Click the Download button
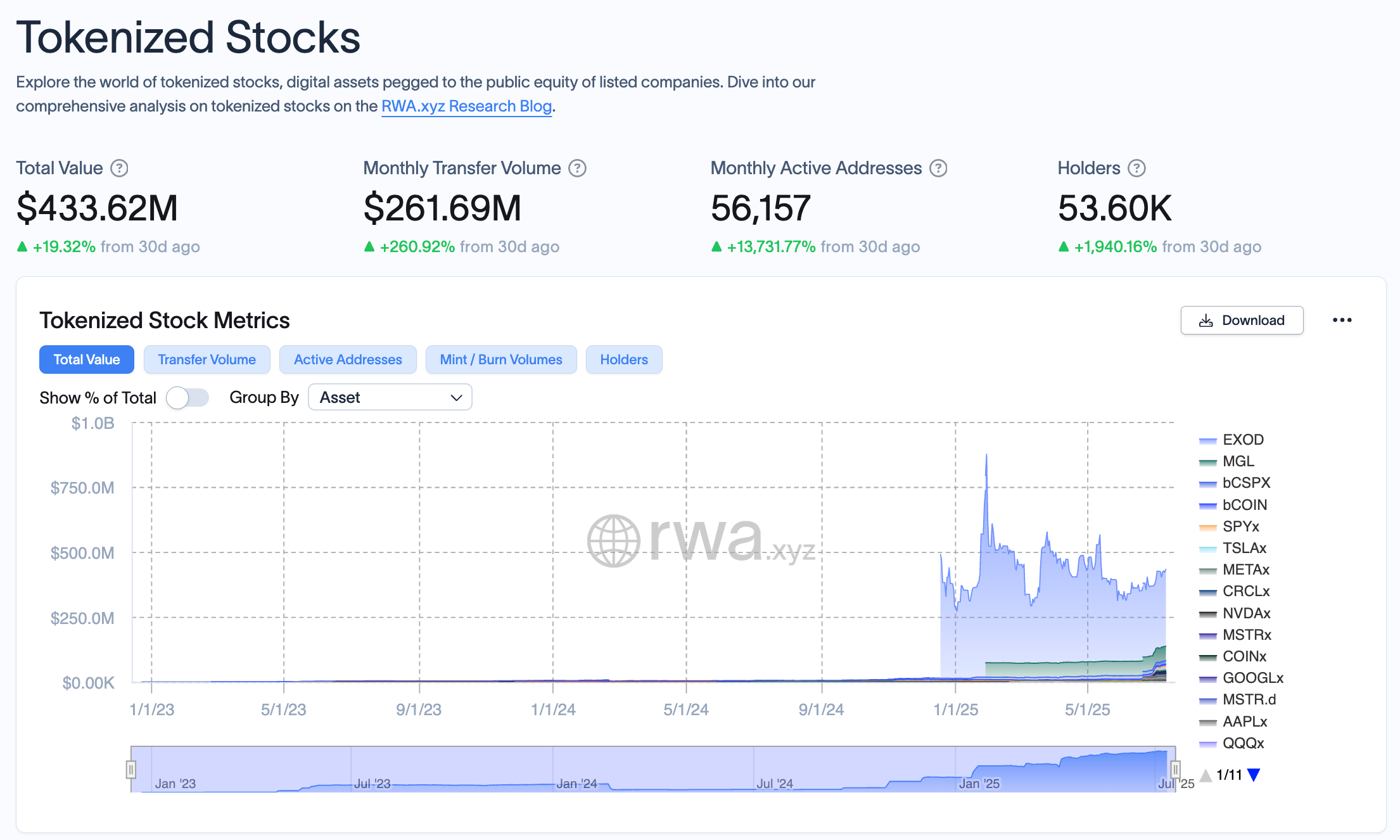The image size is (1400, 840). [x=1242, y=320]
